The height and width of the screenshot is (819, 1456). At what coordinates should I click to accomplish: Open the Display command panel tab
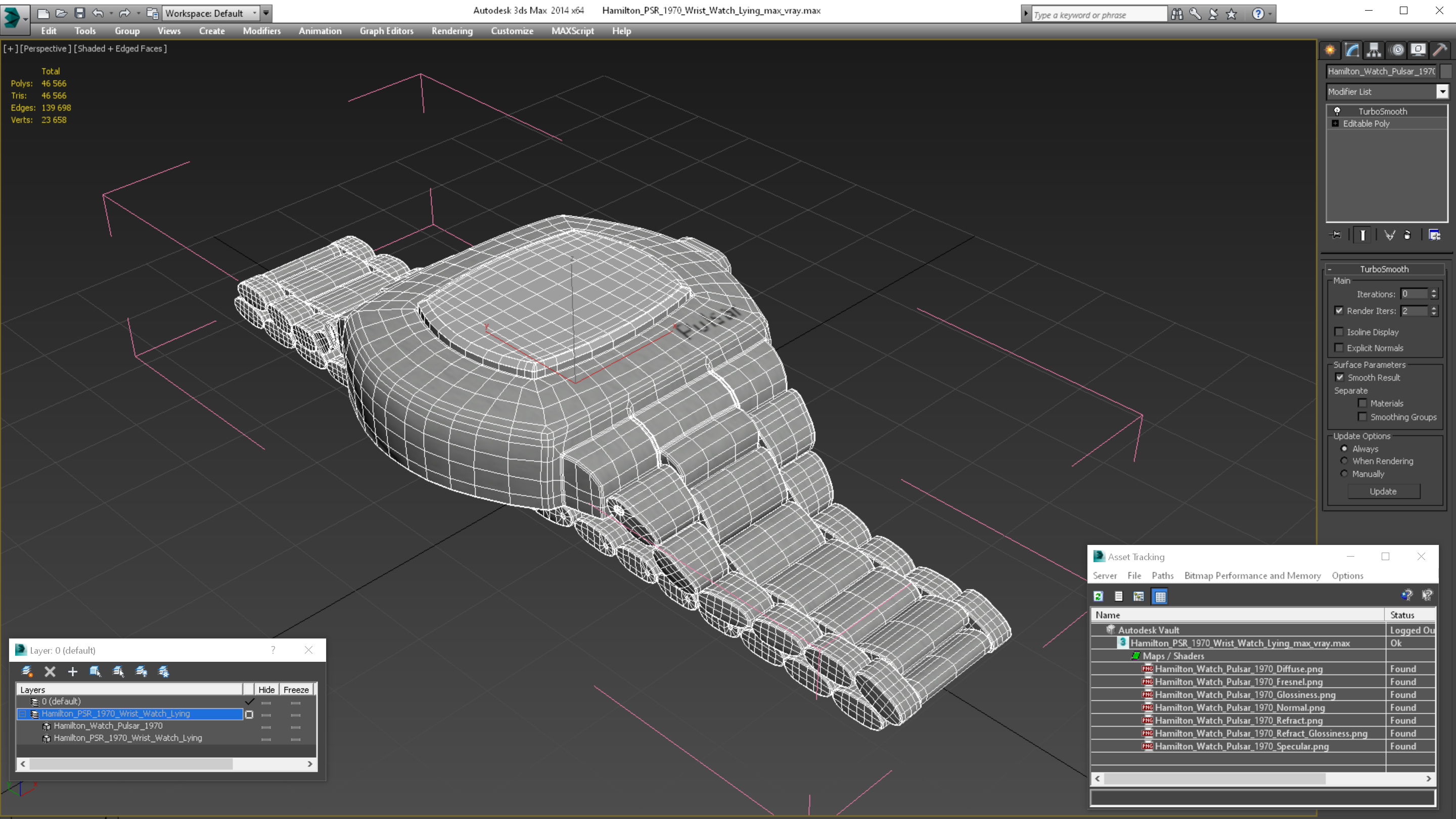1418,50
